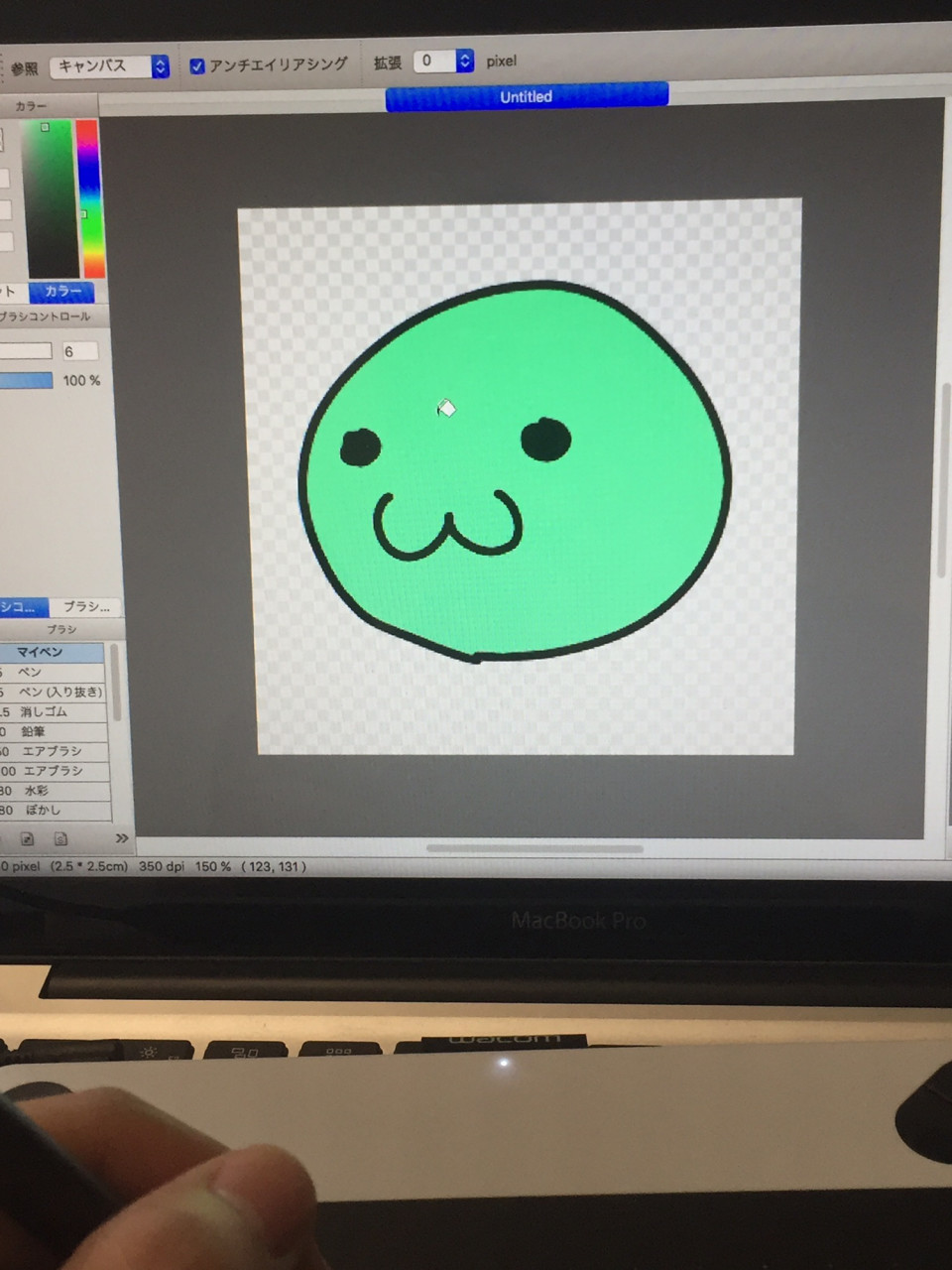Click the add script brush icon

click(60, 838)
